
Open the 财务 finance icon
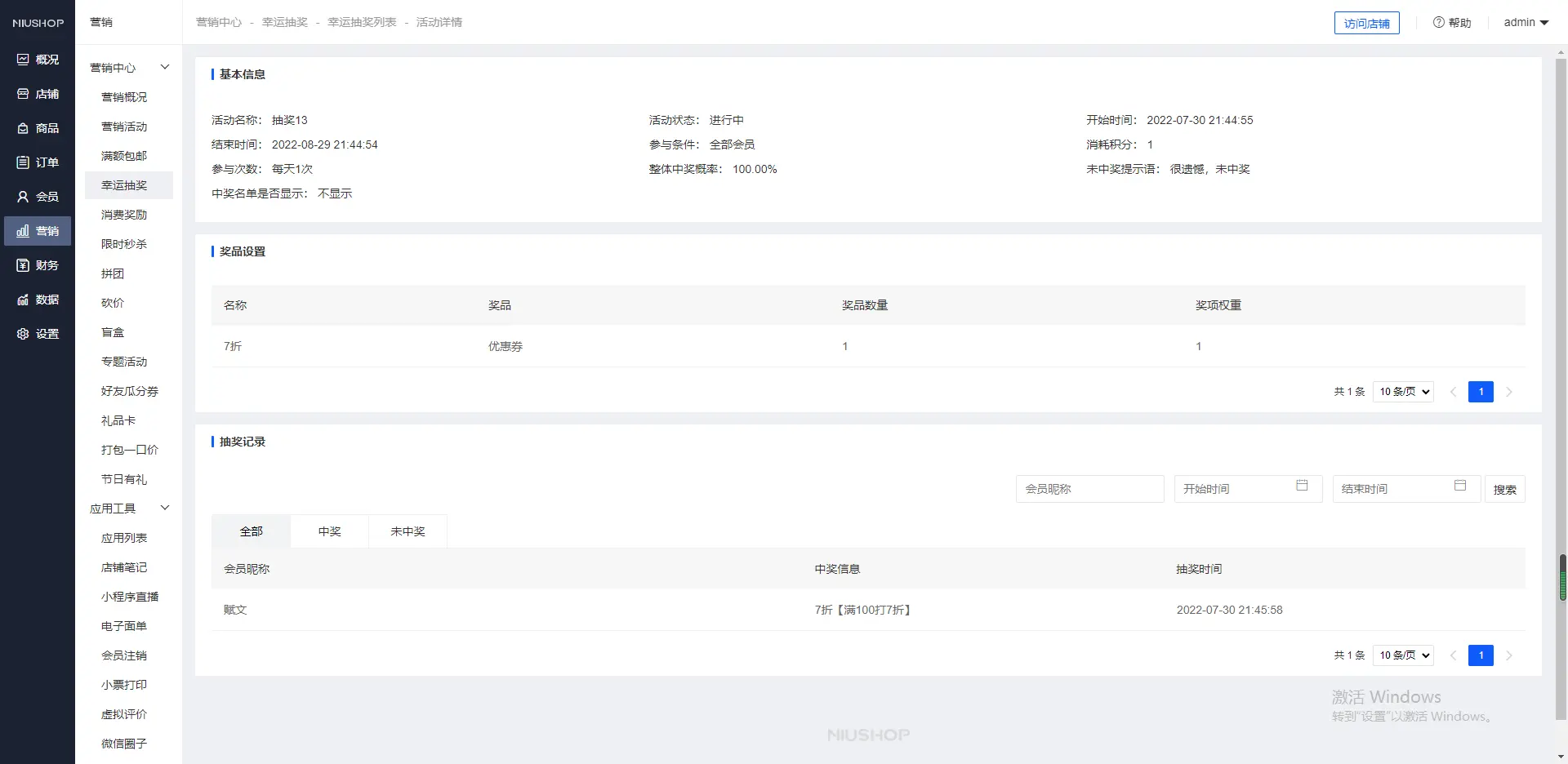point(23,265)
